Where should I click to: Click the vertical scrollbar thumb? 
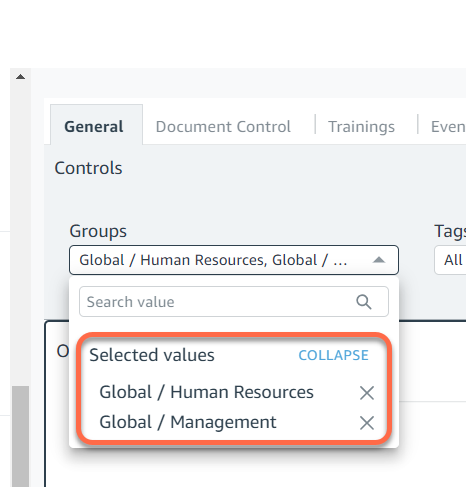point(21,436)
